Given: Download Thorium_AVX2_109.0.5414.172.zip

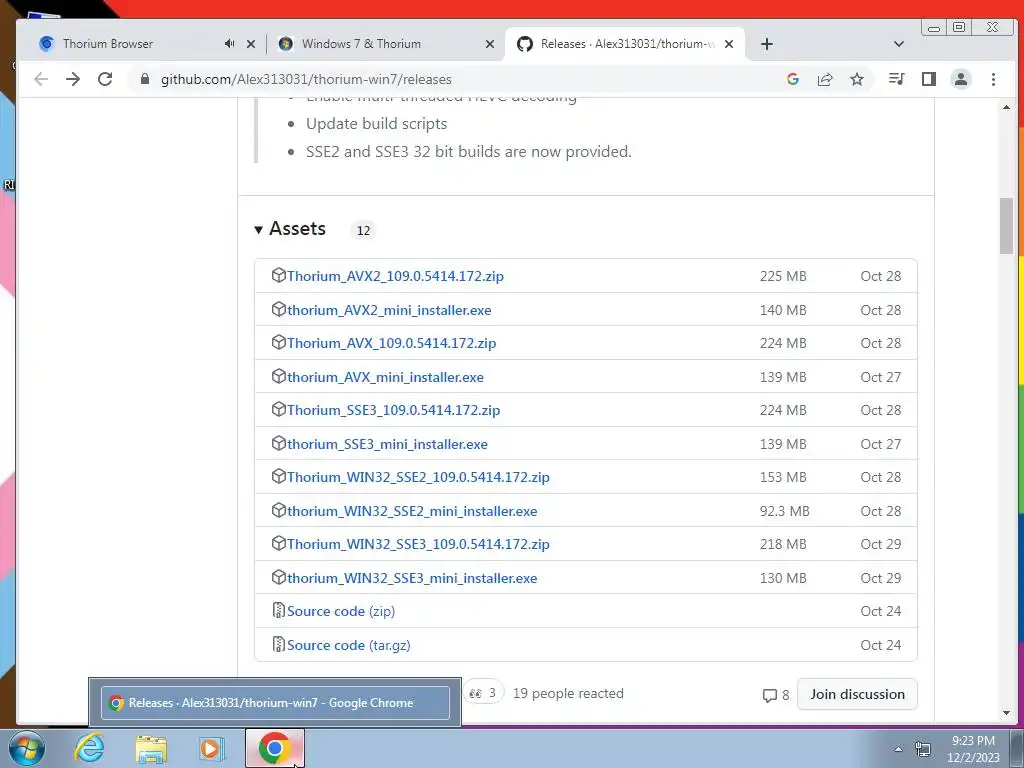Looking at the screenshot, I should [x=395, y=276].
